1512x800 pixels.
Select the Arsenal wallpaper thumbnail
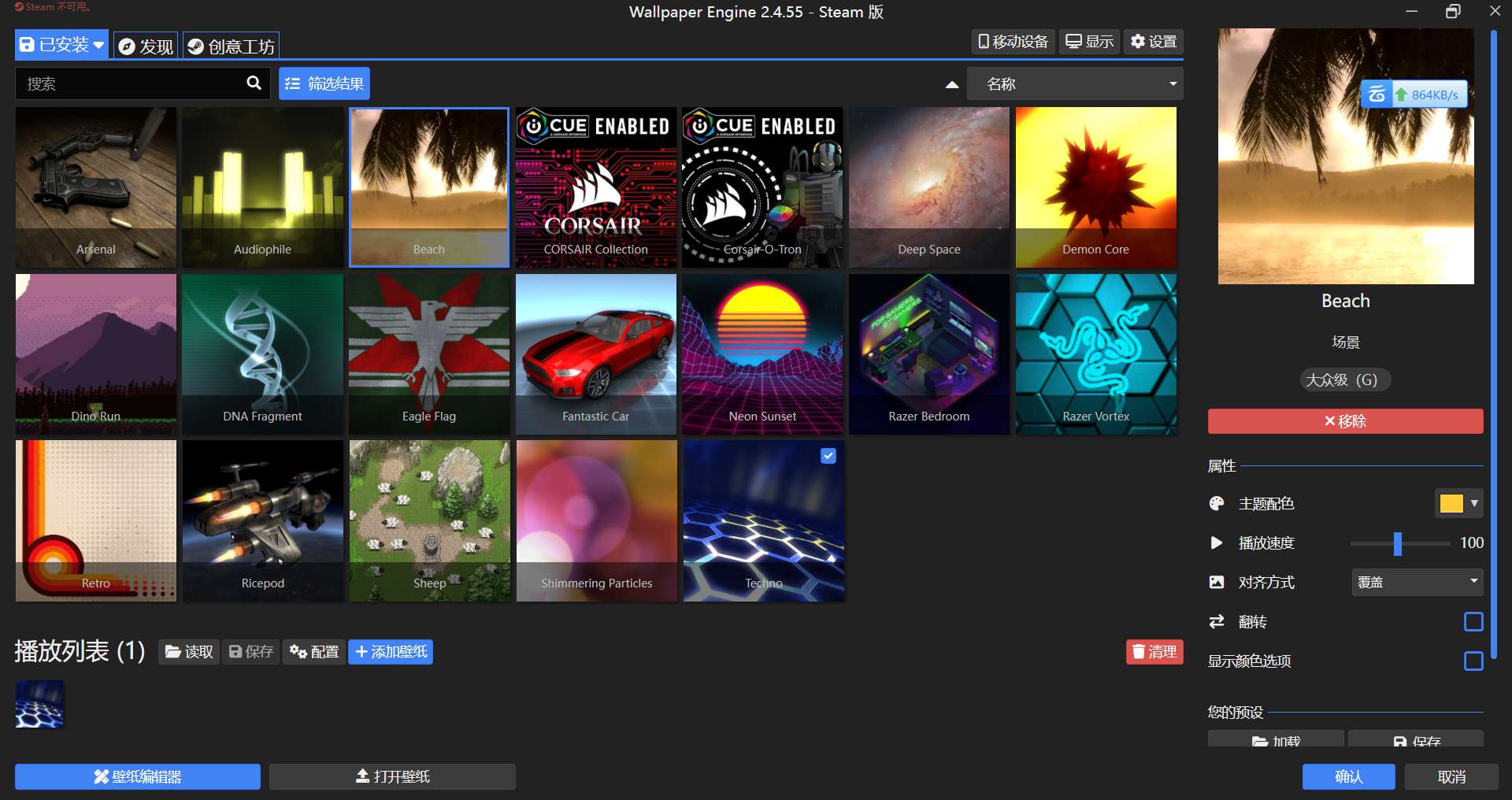96,187
